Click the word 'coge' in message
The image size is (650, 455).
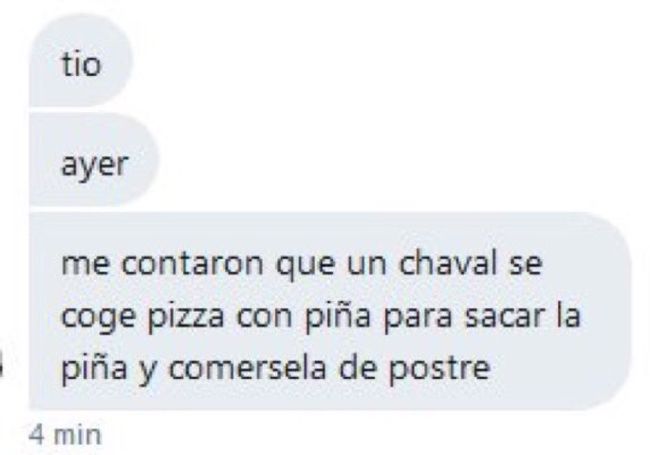[x=98, y=319]
